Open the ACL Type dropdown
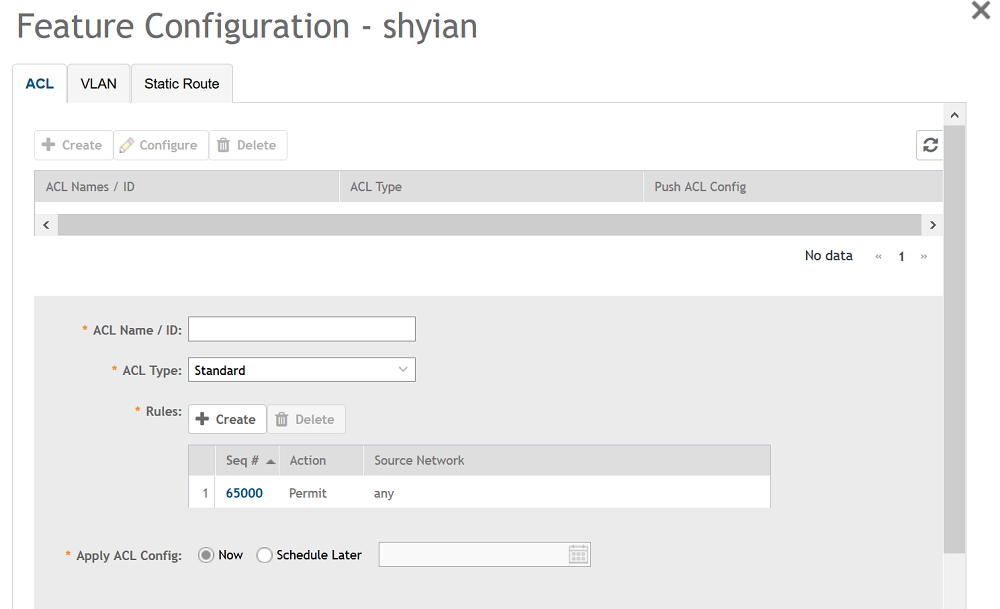 [x=301, y=370]
